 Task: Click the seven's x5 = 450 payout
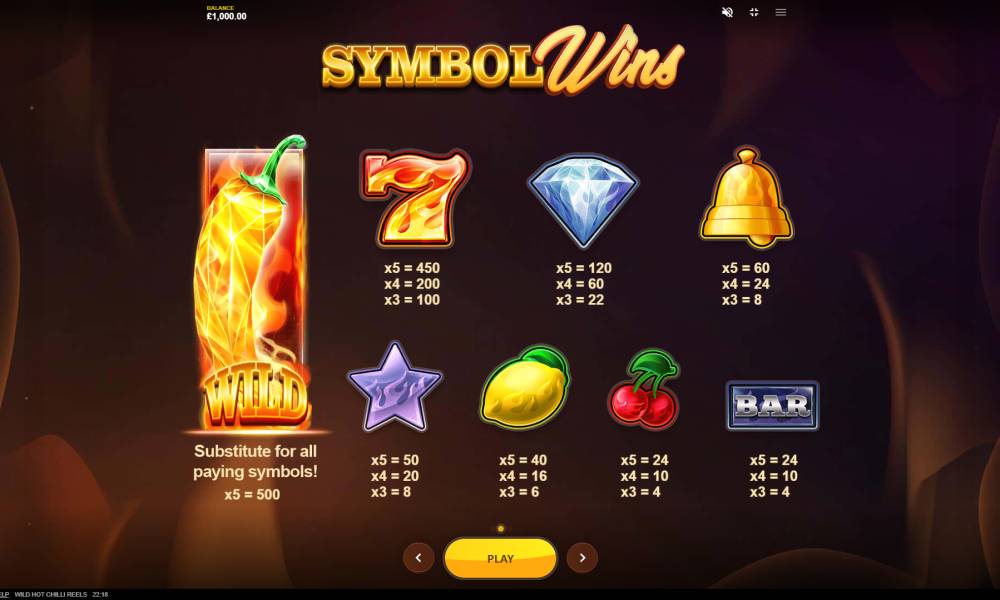point(412,268)
